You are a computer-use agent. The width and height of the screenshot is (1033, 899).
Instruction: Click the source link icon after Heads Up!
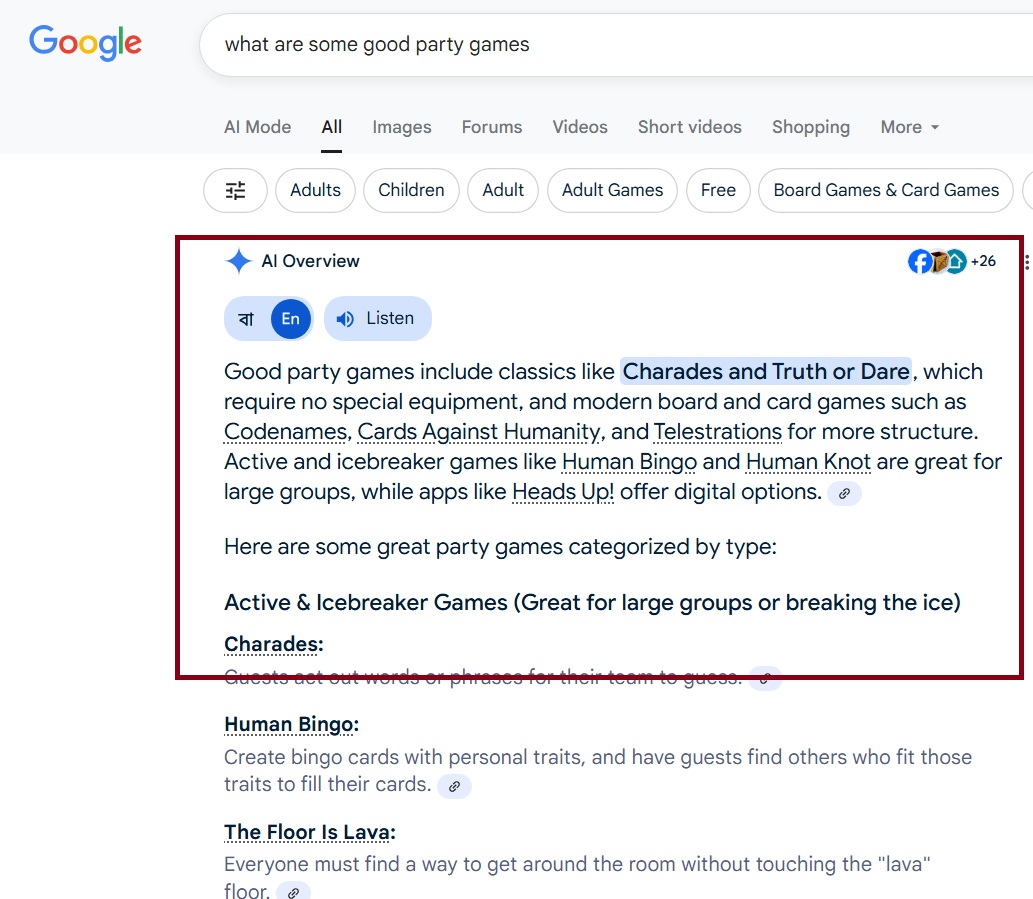pos(844,493)
